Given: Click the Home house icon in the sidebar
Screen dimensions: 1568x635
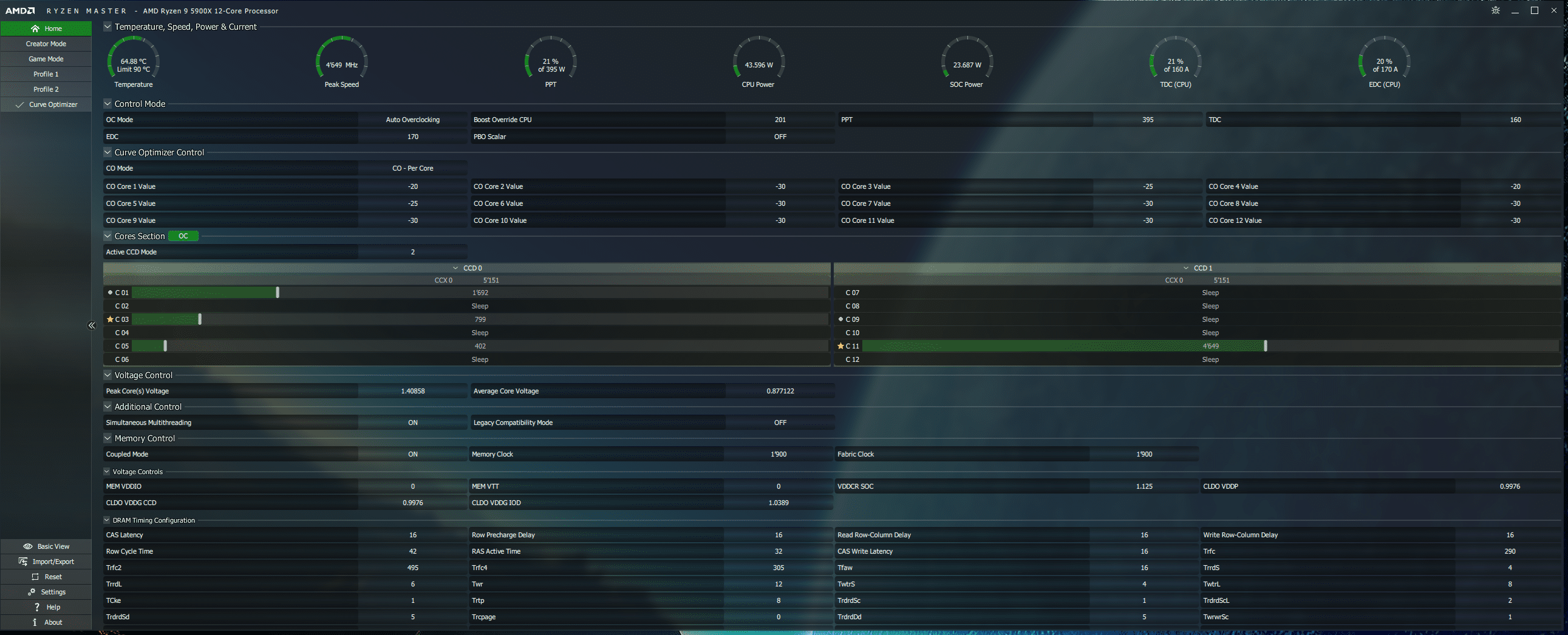Looking at the screenshot, I should point(35,29).
